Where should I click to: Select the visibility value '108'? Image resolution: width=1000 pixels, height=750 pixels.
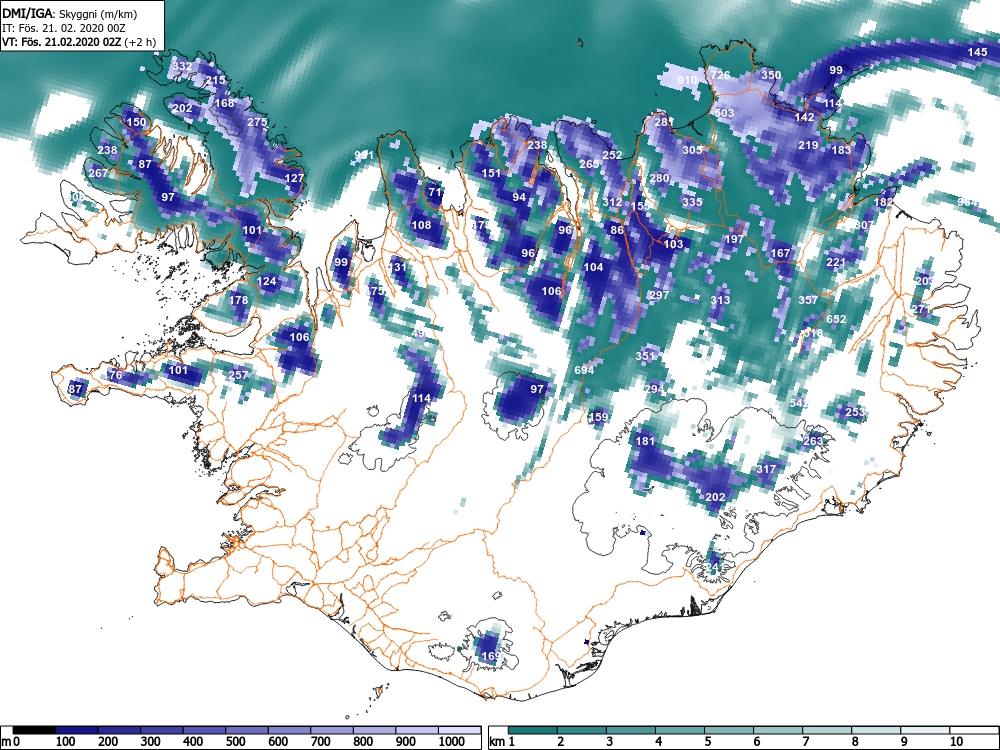click(x=421, y=225)
